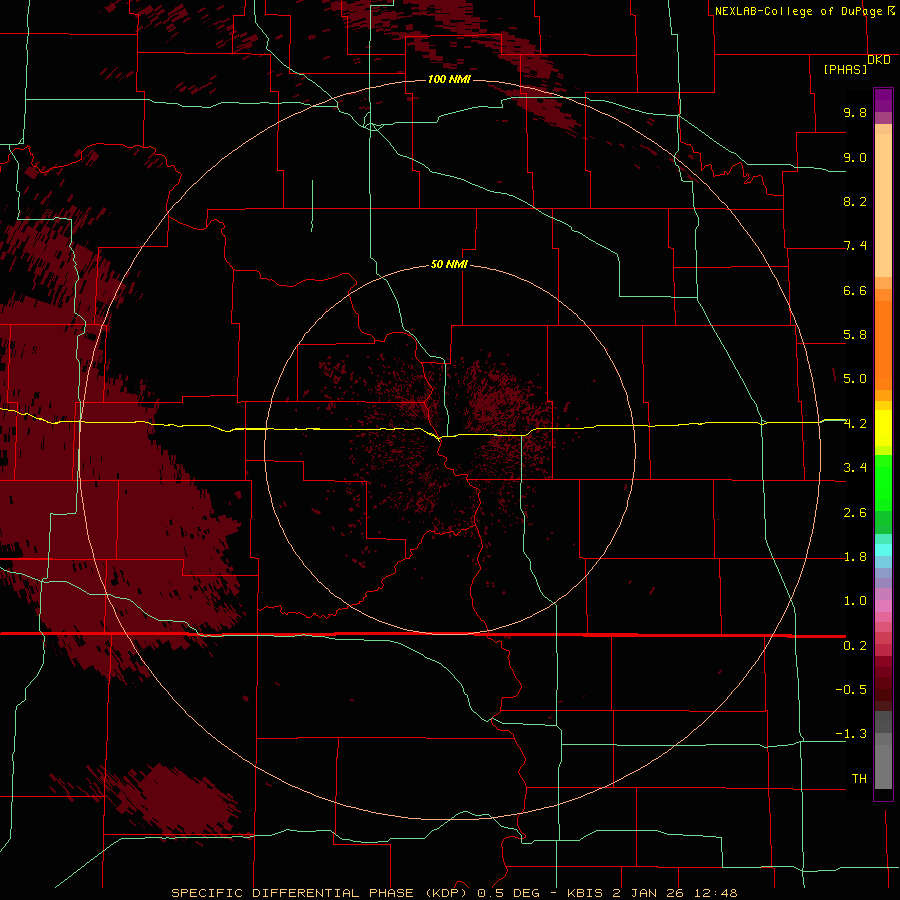Click the 9.8 color scale value
The width and height of the screenshot is (900, 900).
pos(855,112)
